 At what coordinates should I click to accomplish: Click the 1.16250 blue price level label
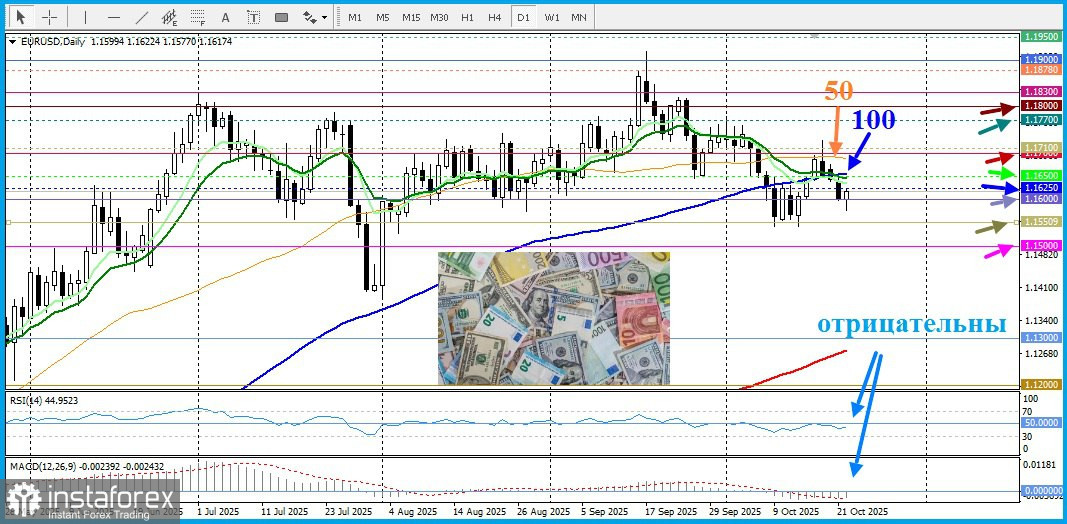pos(1041,188)
